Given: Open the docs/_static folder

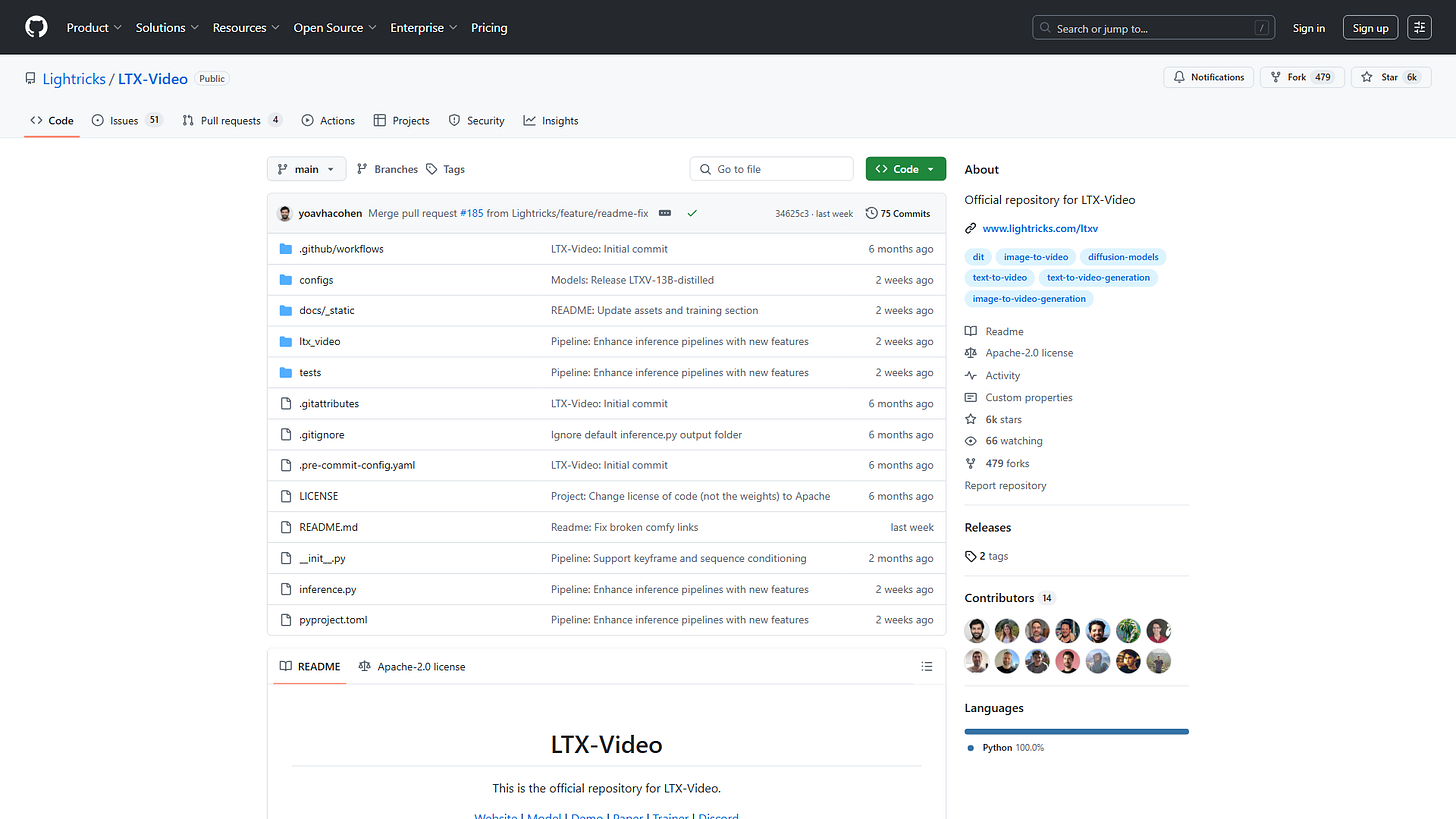Looking at the screenshot, I should pyautogui.click(x=327, y=311).
